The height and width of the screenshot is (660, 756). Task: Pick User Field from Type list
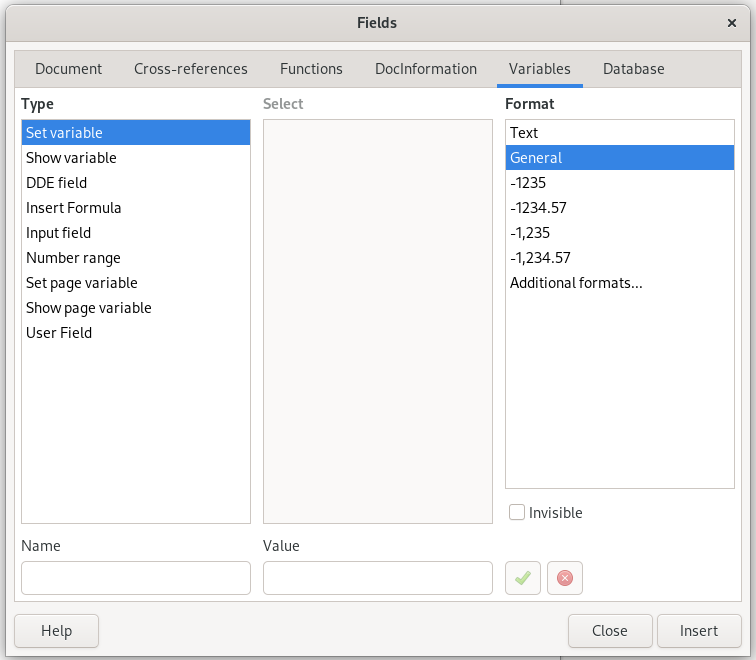(59, 333)
